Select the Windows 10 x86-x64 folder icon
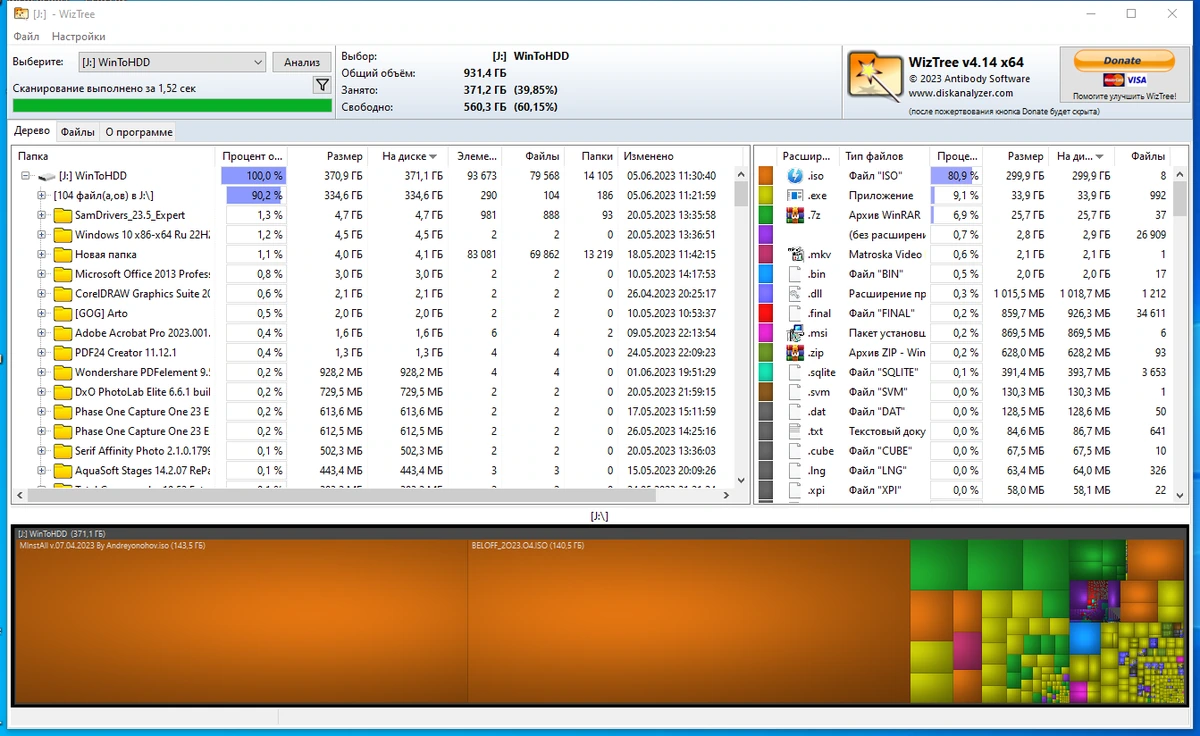This screenshot has height=736, width=1200. tap(62, 235)
